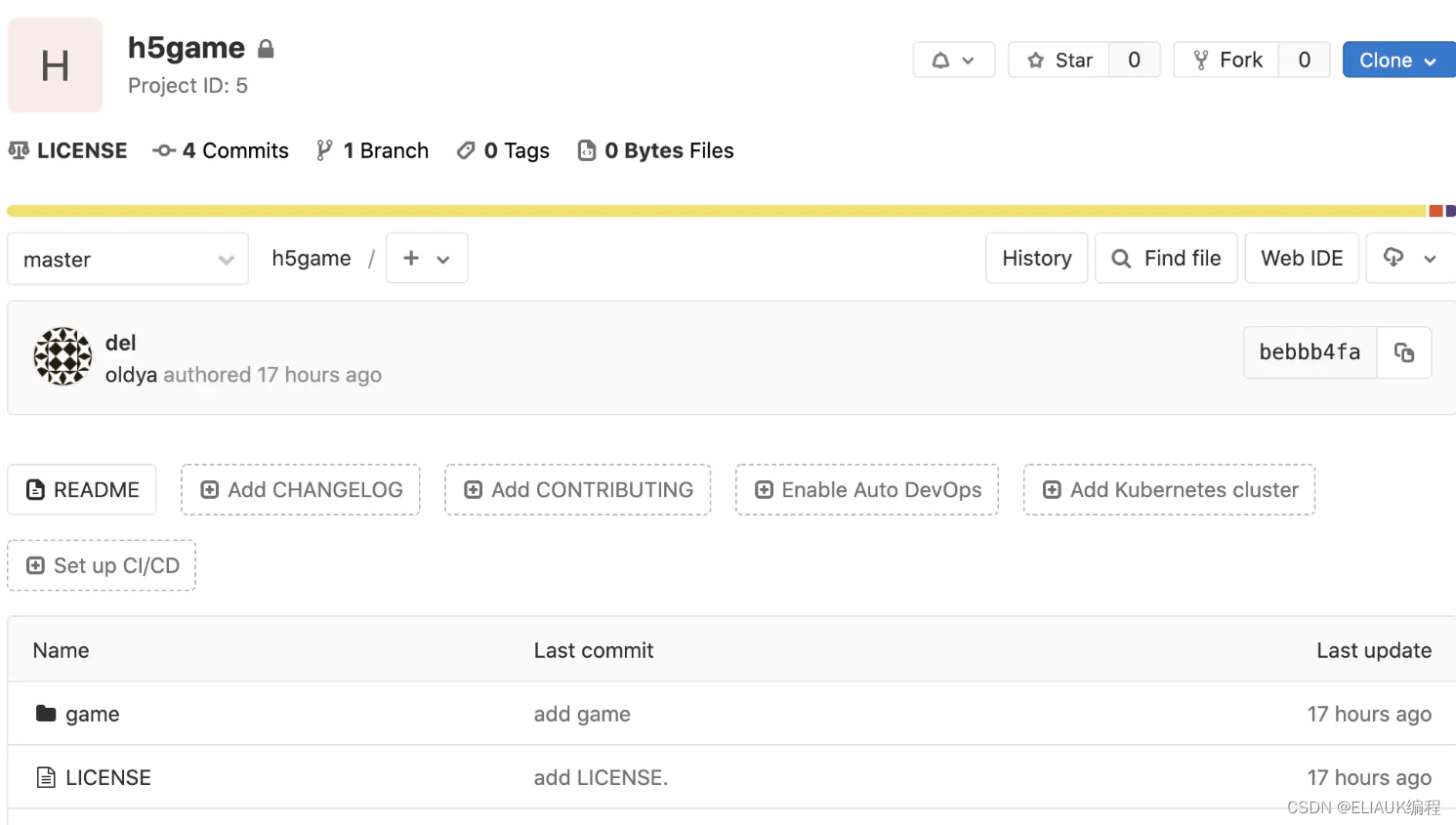1456x825 pixels.
Task: Open the plus add-file dropdown
Action: pyautogui.click(x=427, y=259)
